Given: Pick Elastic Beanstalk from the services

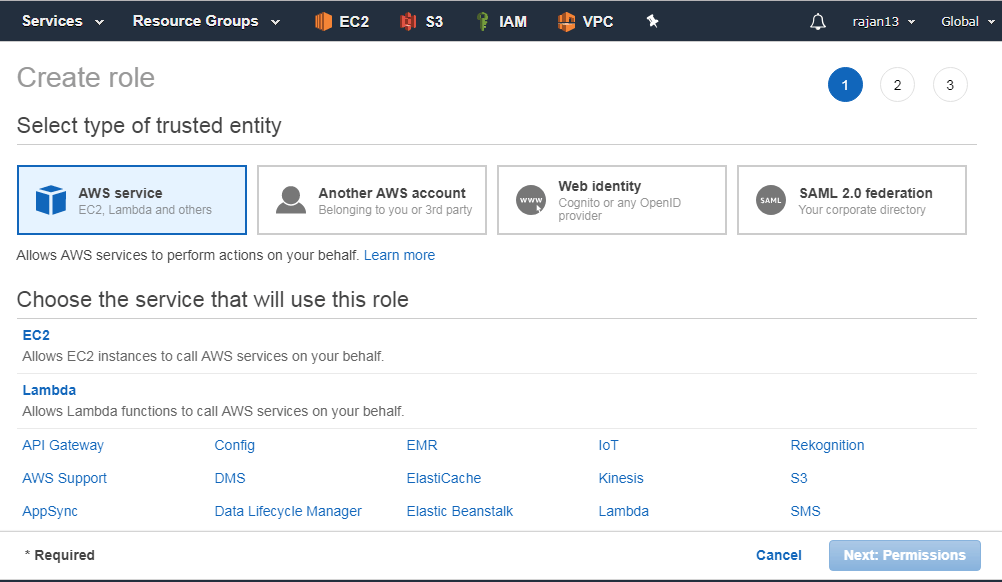Looking at the screenshot, I should pyautogui.click(x=459, y=512).
